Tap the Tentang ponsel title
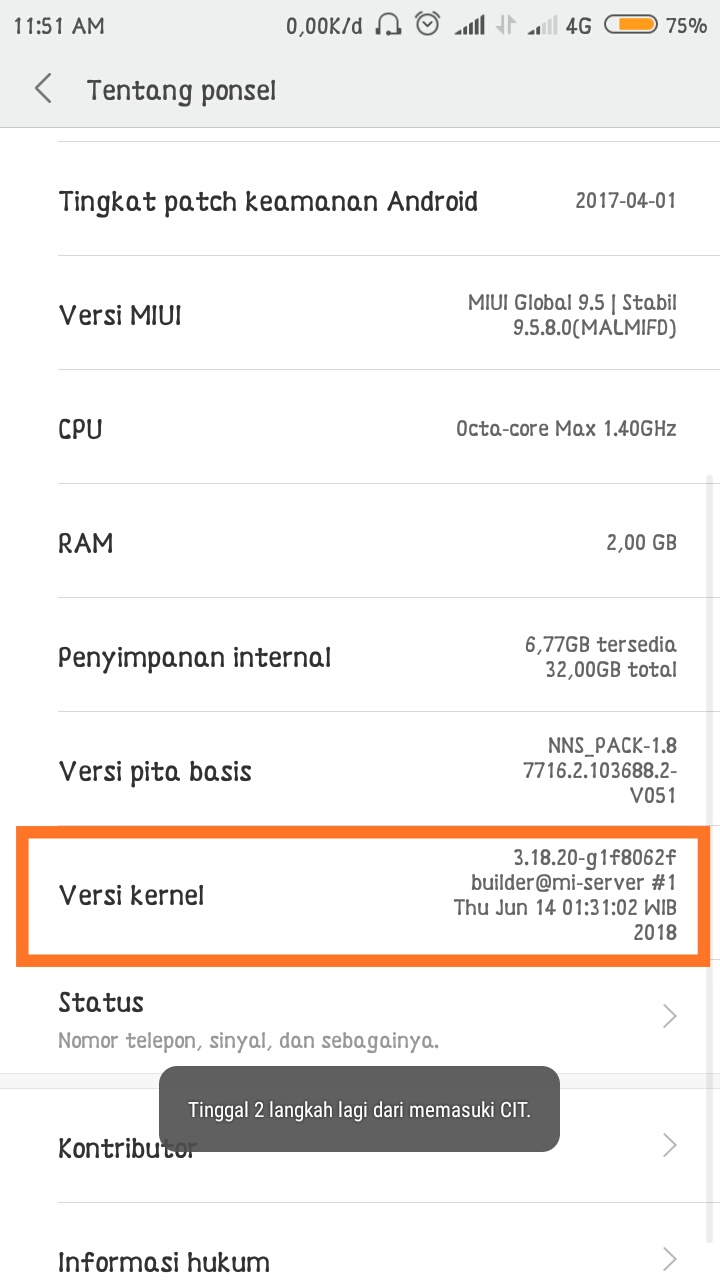This screenshot has height=1280, width=720. click(181, 91)
